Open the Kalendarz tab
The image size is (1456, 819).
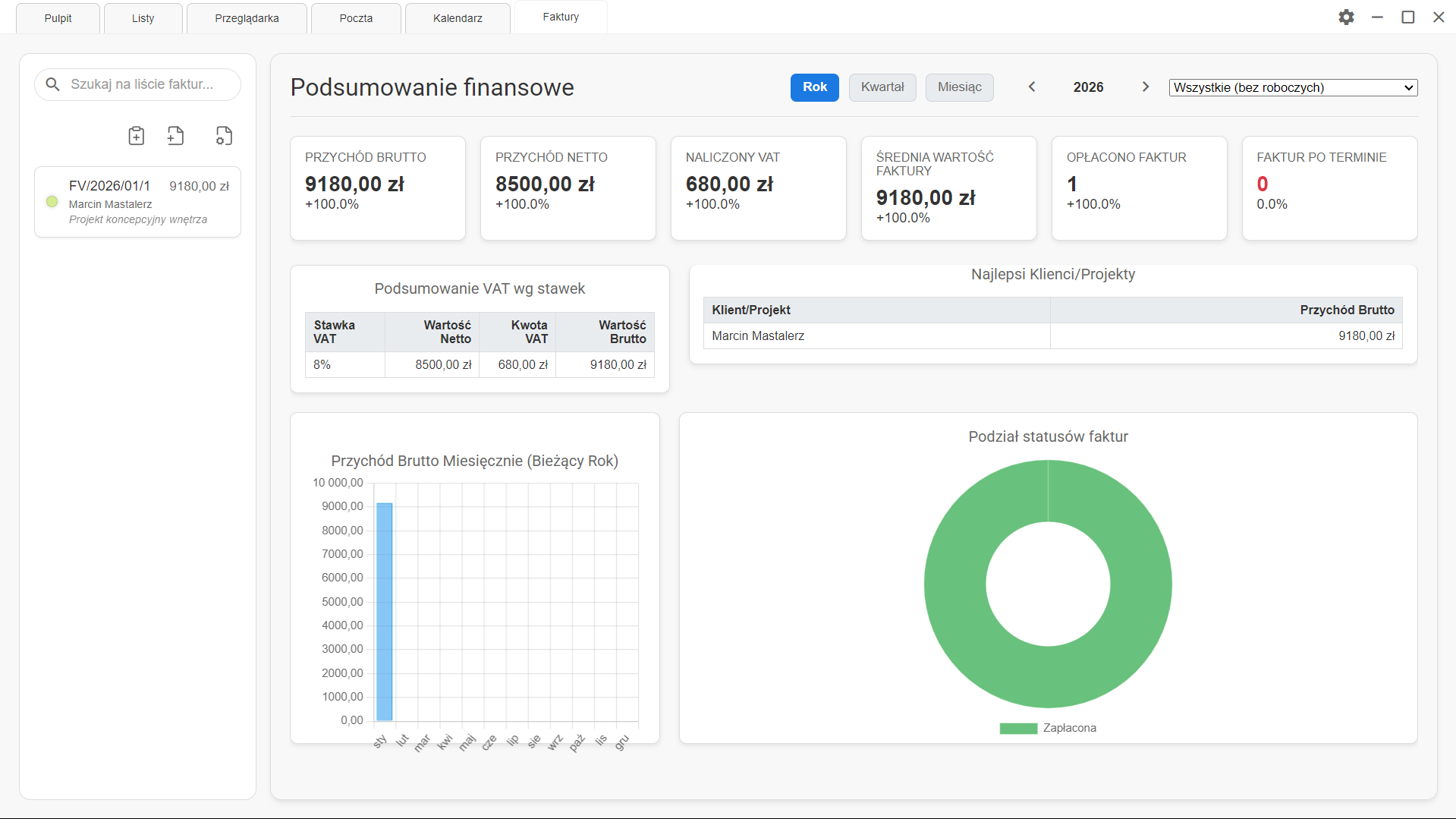click(458, 18)
